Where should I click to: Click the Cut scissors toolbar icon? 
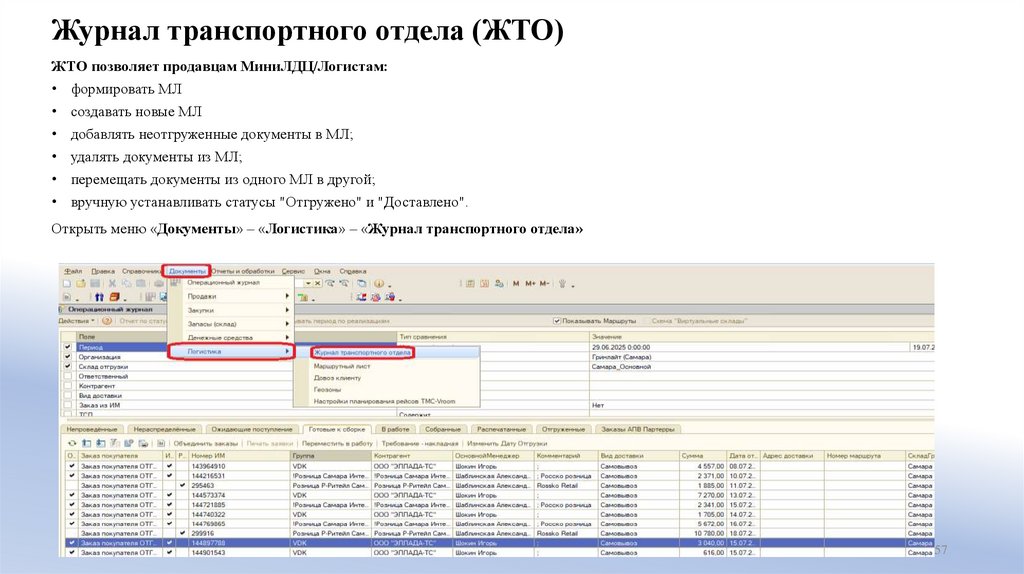(112, 283)
